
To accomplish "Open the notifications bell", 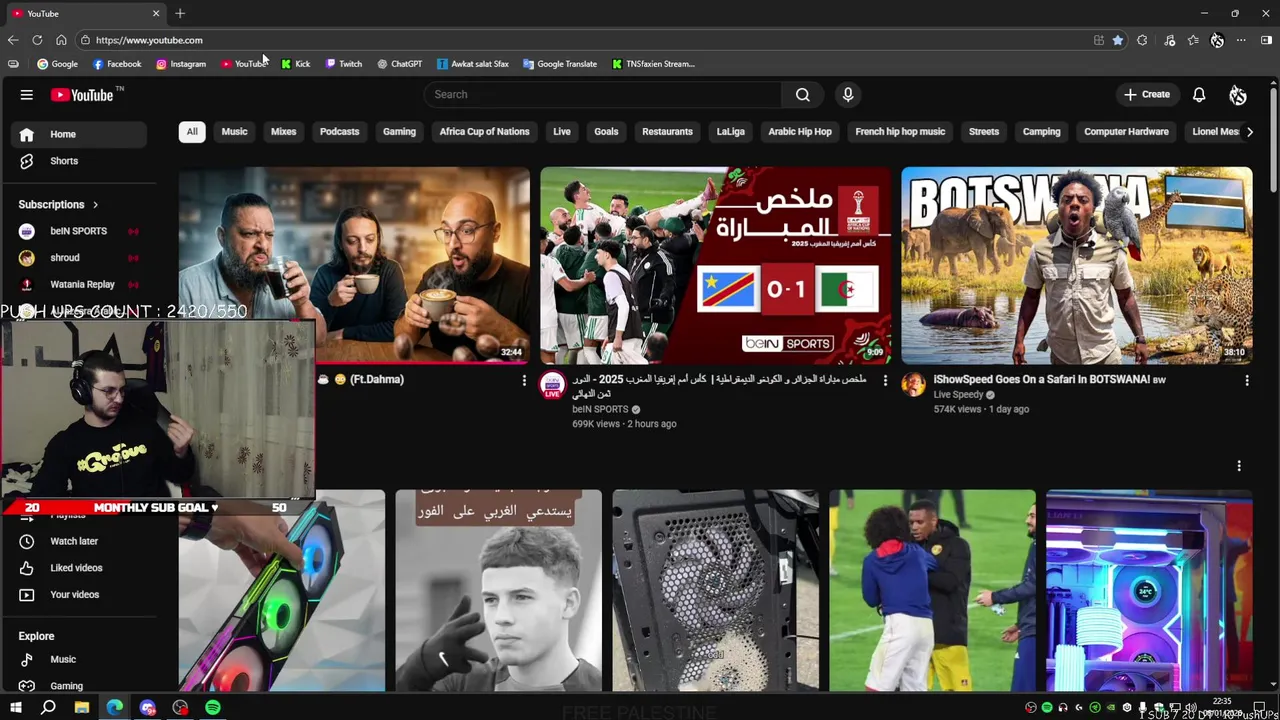I will [1199, 95].
